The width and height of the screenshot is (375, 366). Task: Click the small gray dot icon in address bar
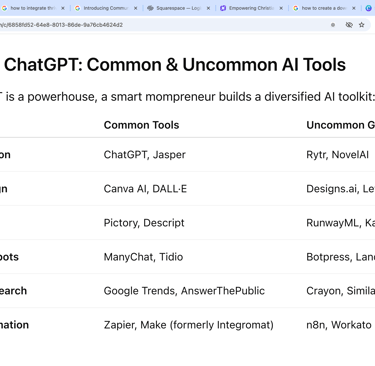click(333, 25)
